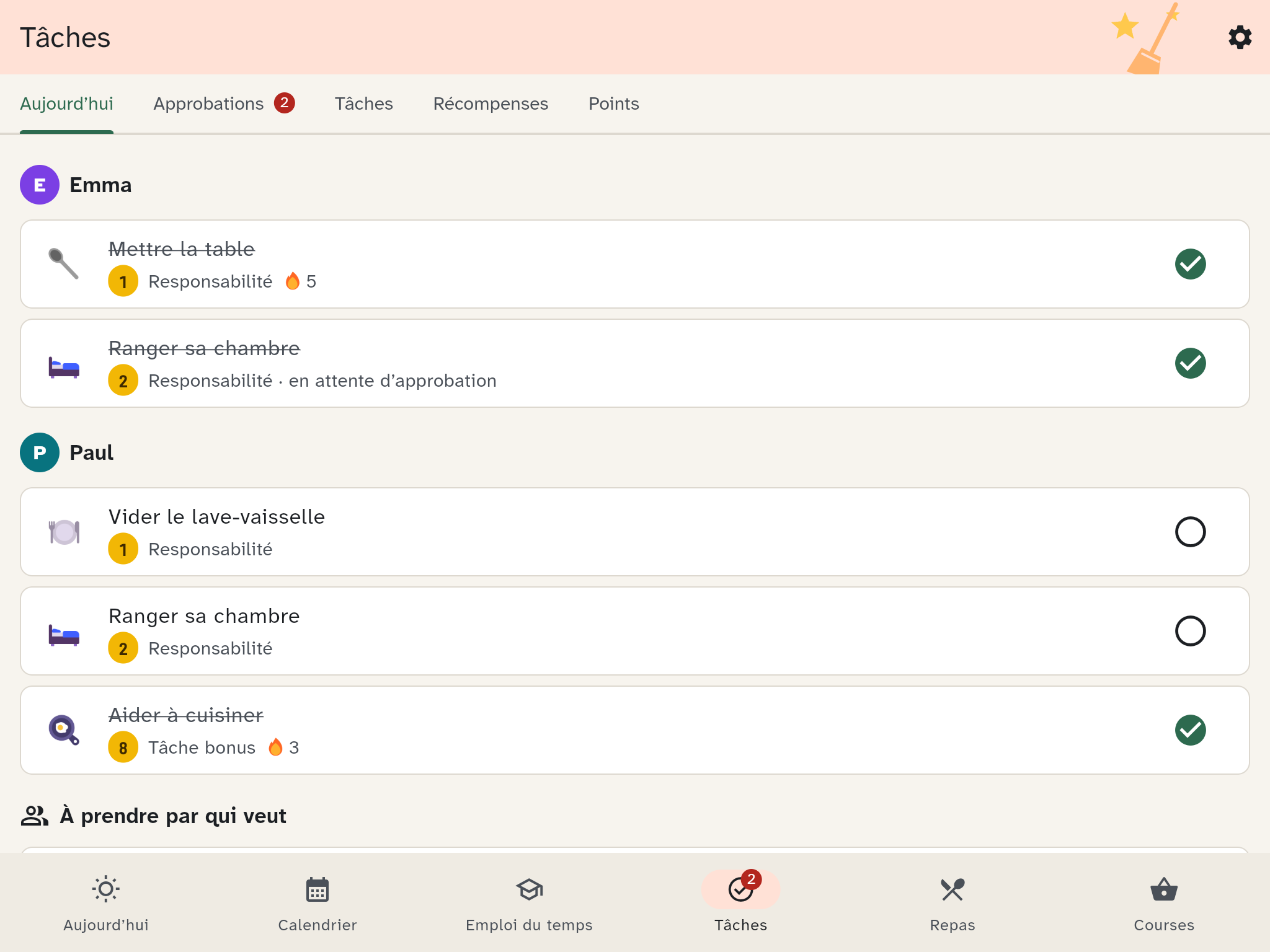The image size is (1270, 952).
Task: Uncheck the completed Mettre la table task
Action: [1190, 264]
